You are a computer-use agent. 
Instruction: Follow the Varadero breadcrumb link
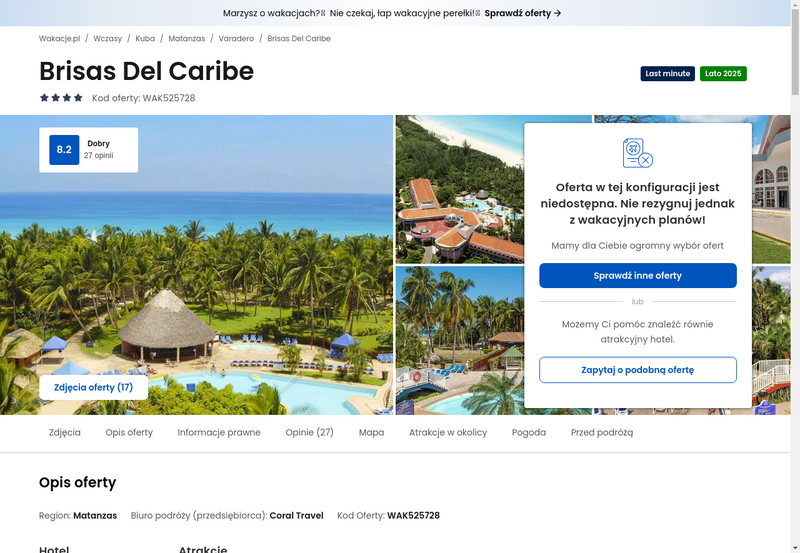point(236,39)
